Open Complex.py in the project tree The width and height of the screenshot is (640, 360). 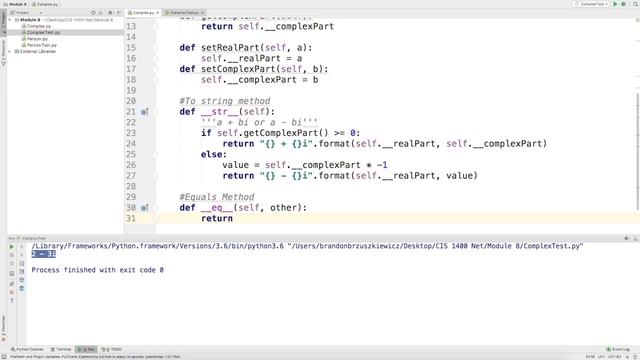click(38, 26)
